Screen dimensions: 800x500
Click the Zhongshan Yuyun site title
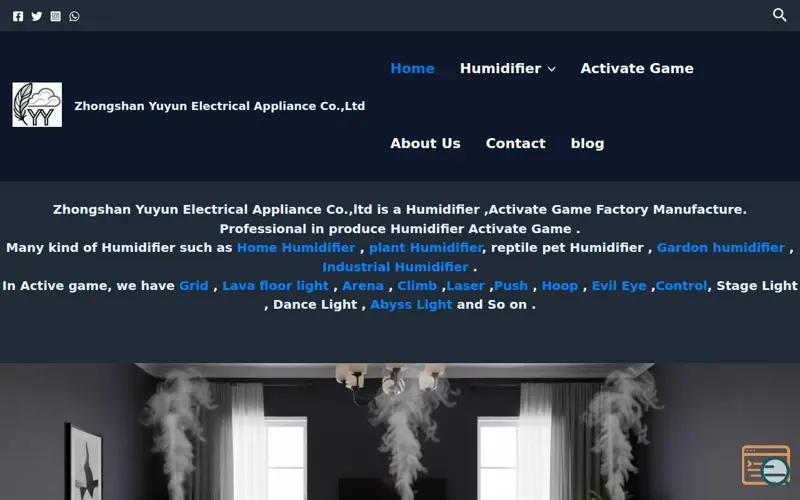click(219, 106)
